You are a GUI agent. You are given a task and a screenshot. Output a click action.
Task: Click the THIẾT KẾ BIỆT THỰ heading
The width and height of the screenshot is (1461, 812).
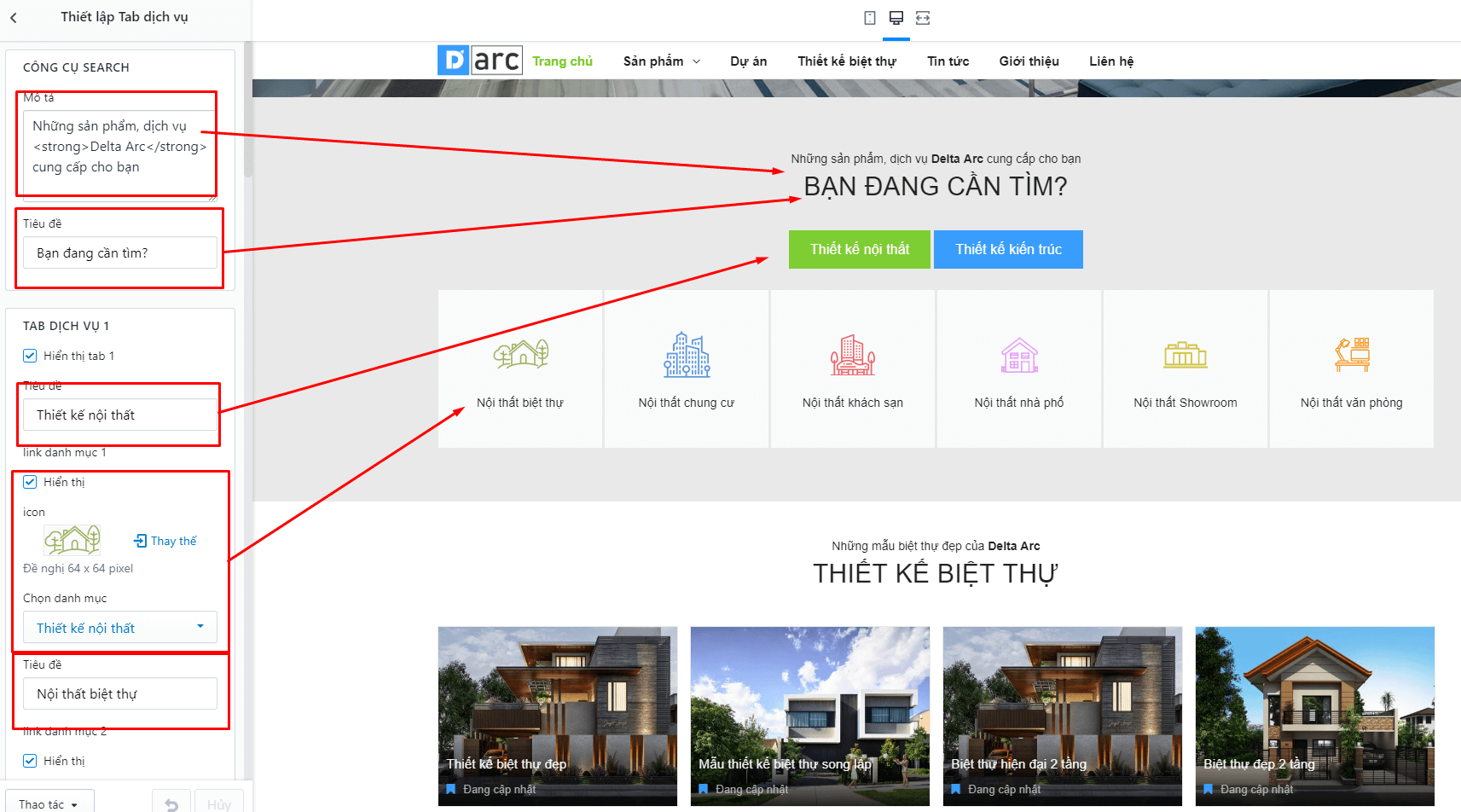[936, 573]
